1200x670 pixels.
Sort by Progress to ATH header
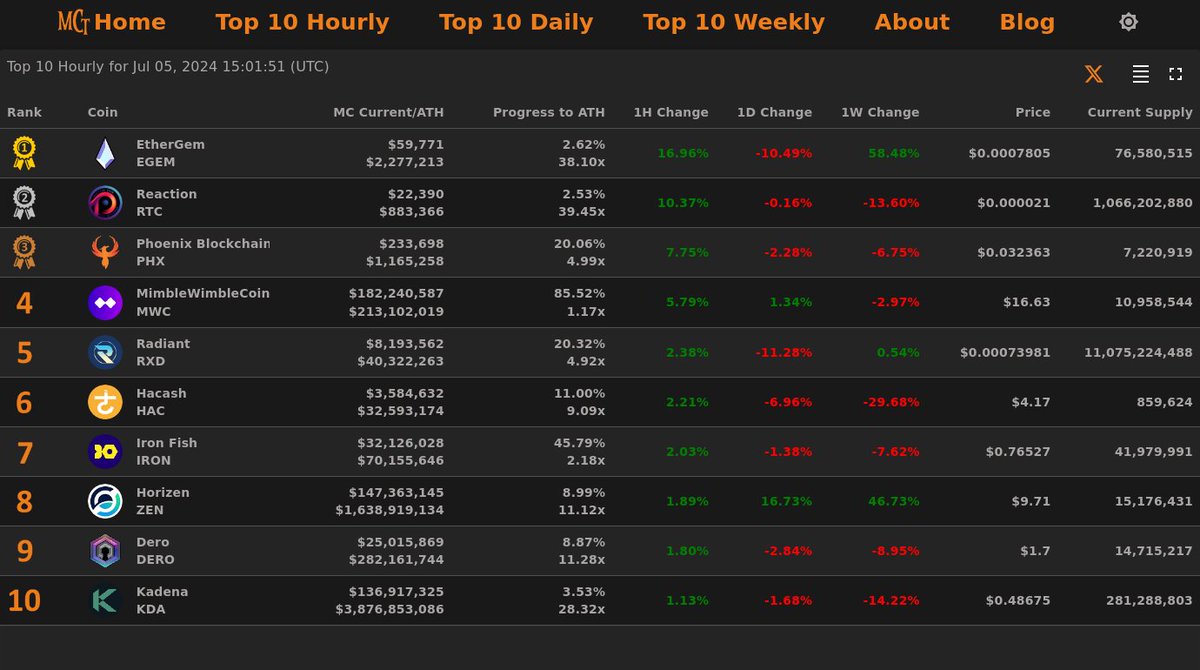tap(549, 112)
